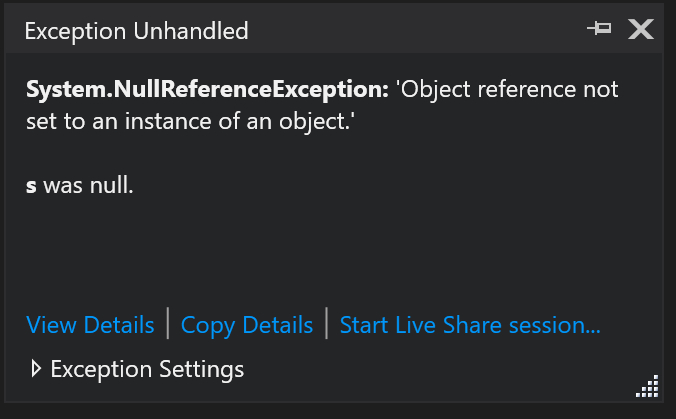Click the bold variable name s

31,185
